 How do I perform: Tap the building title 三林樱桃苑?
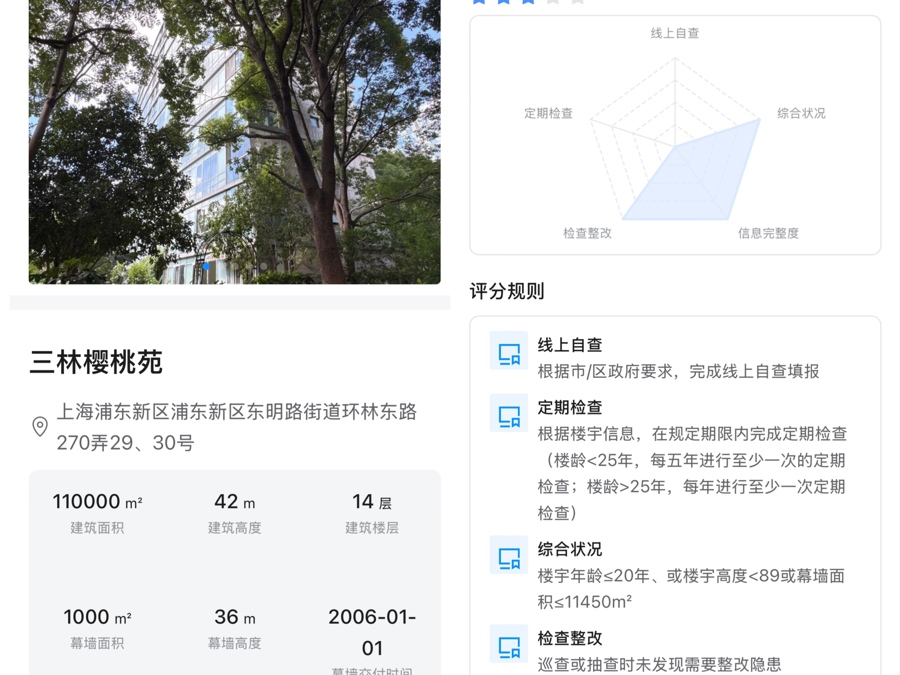[x=96, y=362]
